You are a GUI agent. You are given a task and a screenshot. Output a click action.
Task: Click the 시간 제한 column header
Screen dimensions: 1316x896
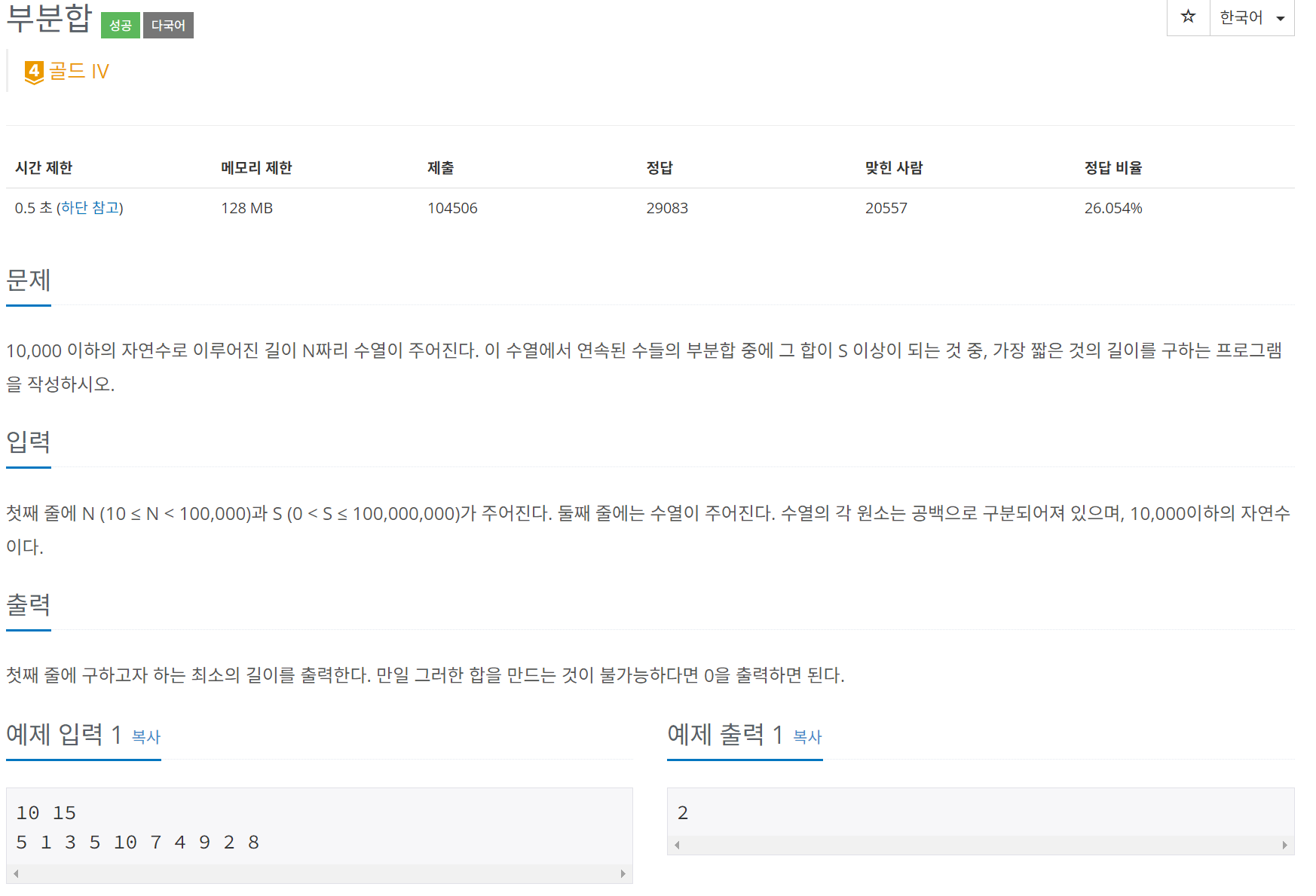[44, 168]
